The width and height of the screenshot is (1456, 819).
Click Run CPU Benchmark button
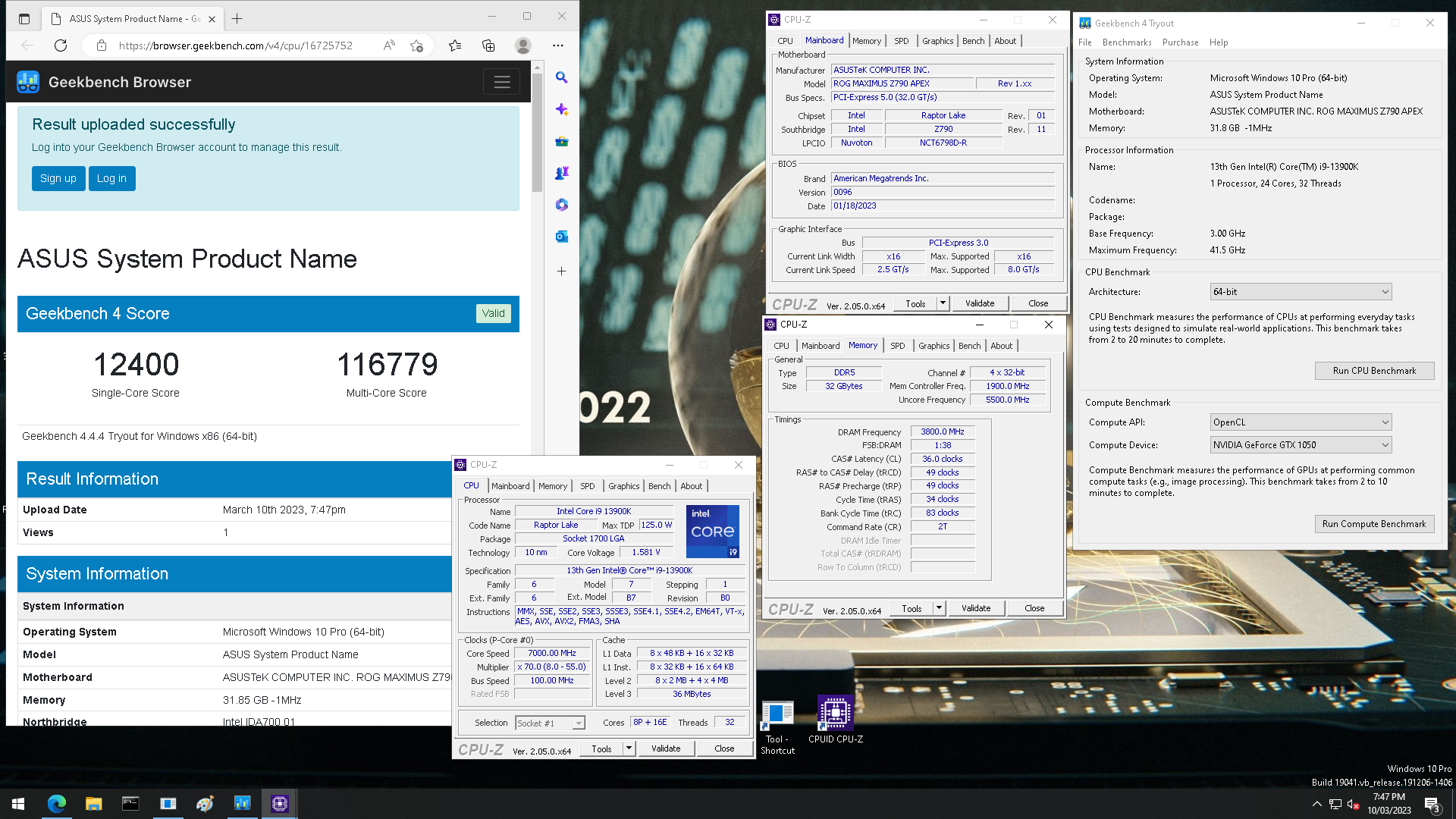[x=1374, y=371]
